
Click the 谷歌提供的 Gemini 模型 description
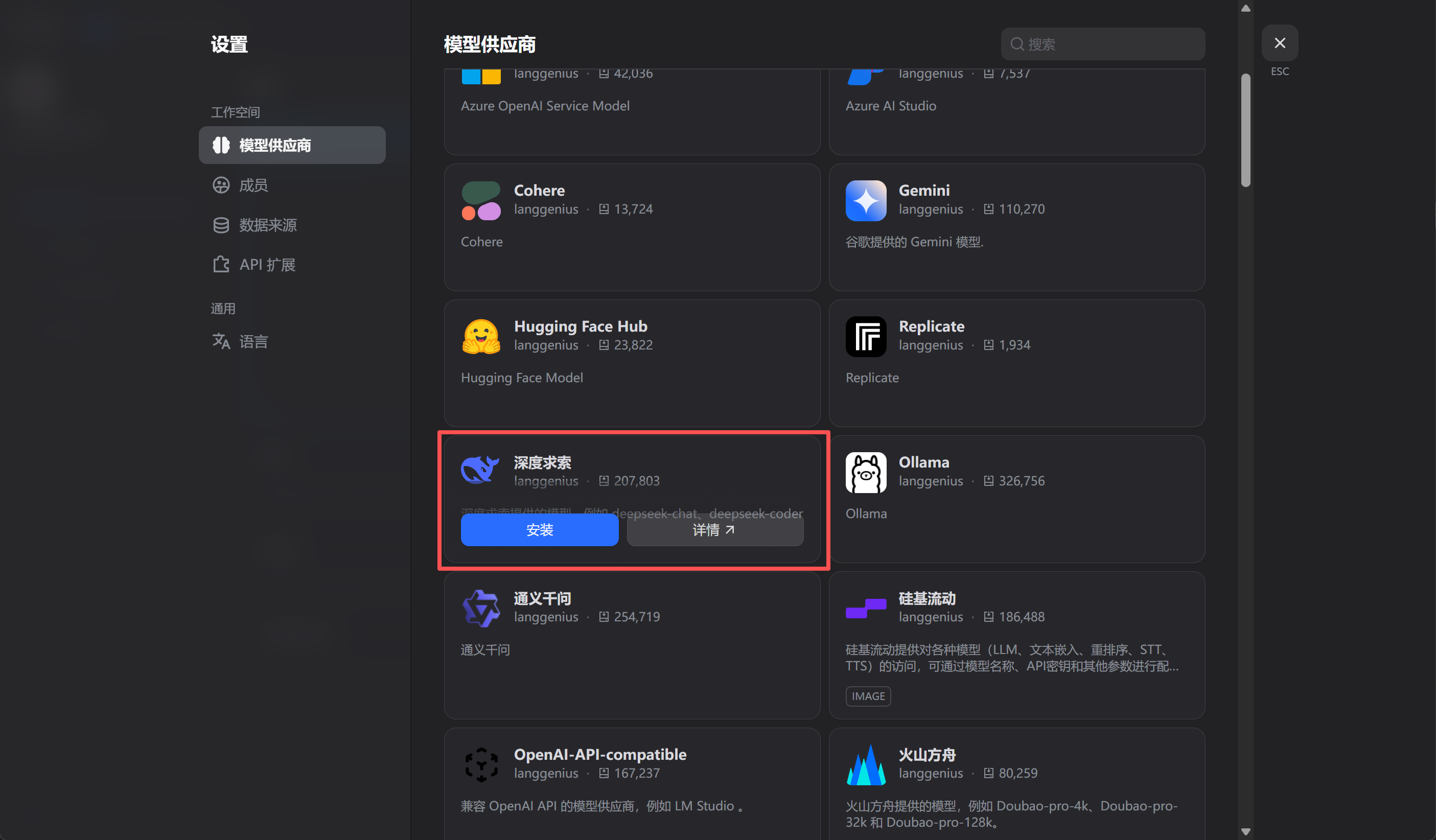coord(914,242)
